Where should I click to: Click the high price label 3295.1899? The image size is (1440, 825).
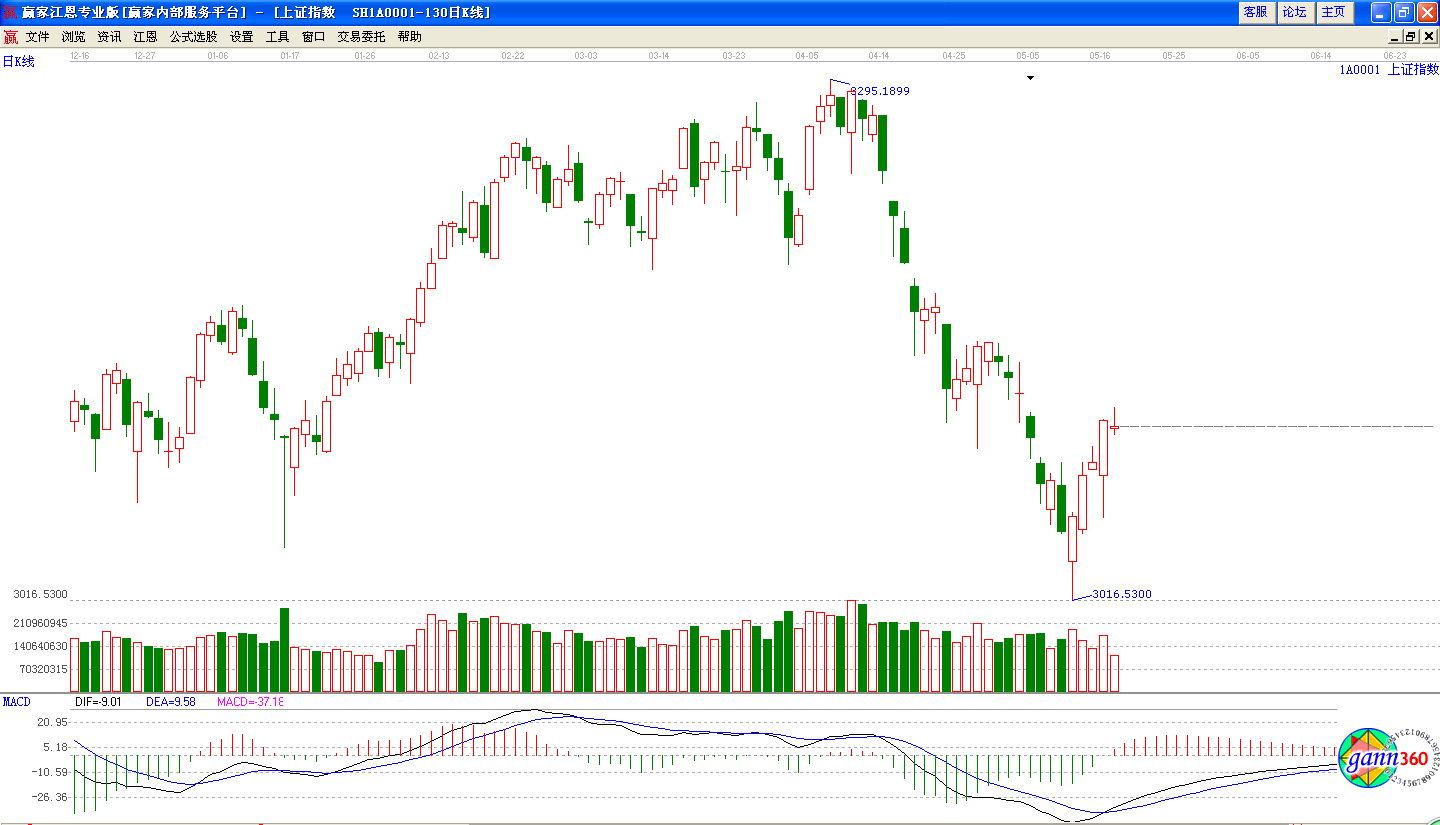[x=880, y=91]
